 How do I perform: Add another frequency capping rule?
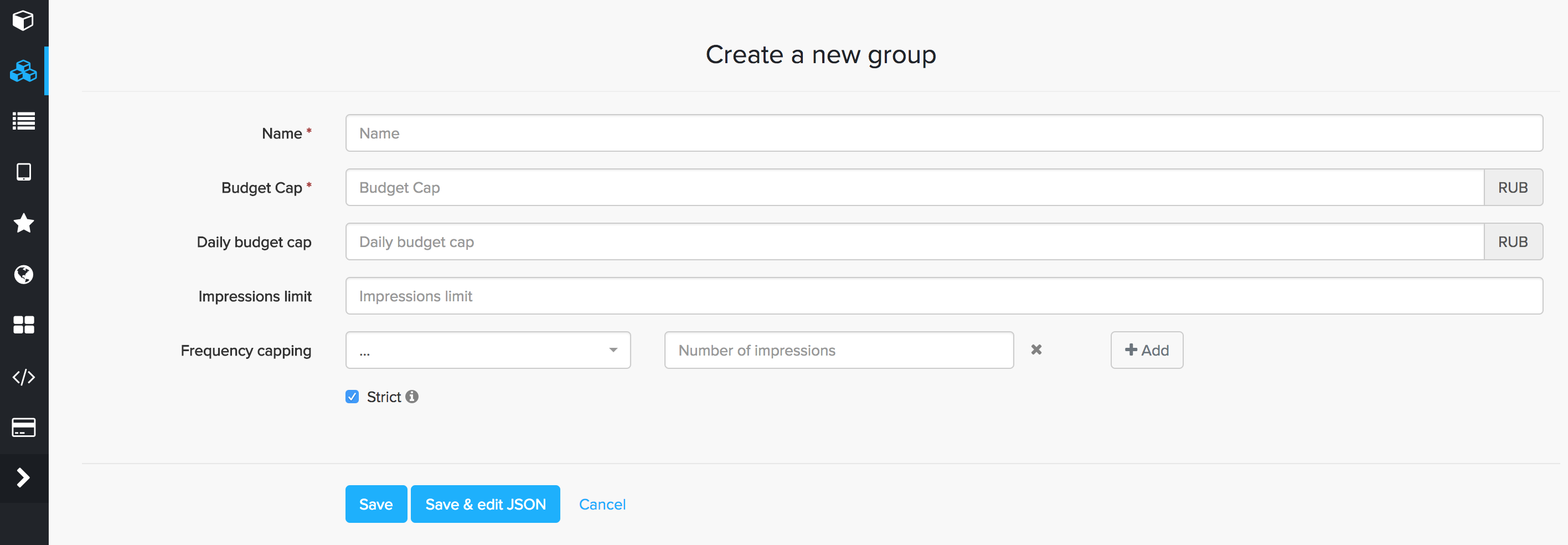pyautogui.click(x=1146, y=350)
